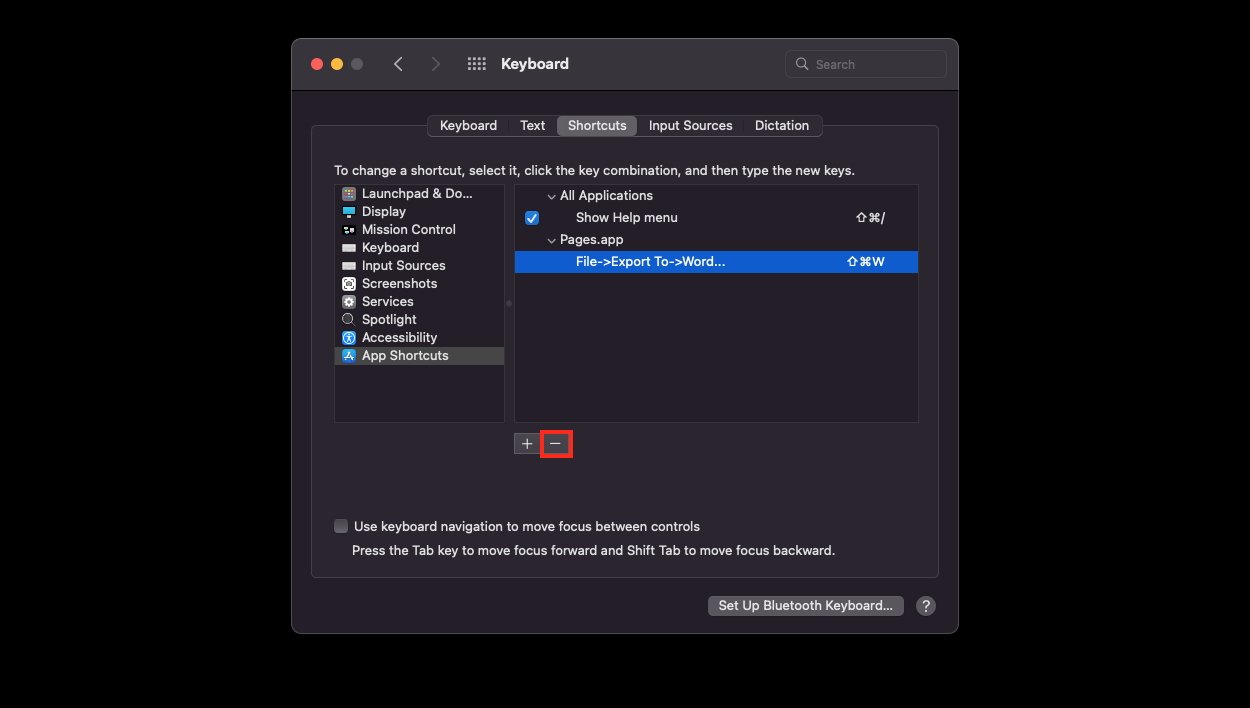Add a new shortcut with plus button

(527, 444)
